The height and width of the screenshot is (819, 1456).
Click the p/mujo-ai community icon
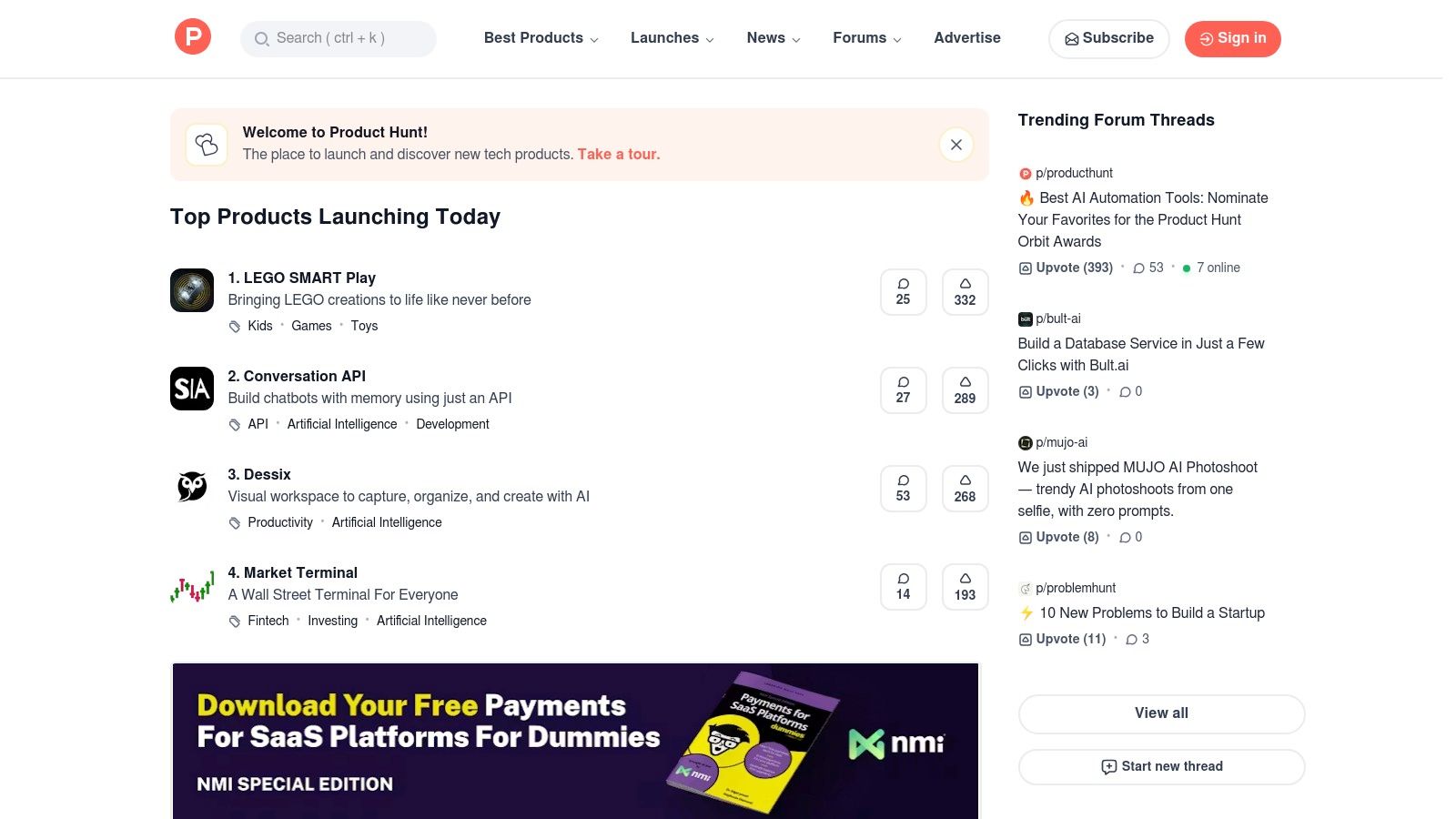tap(1026, 442)
